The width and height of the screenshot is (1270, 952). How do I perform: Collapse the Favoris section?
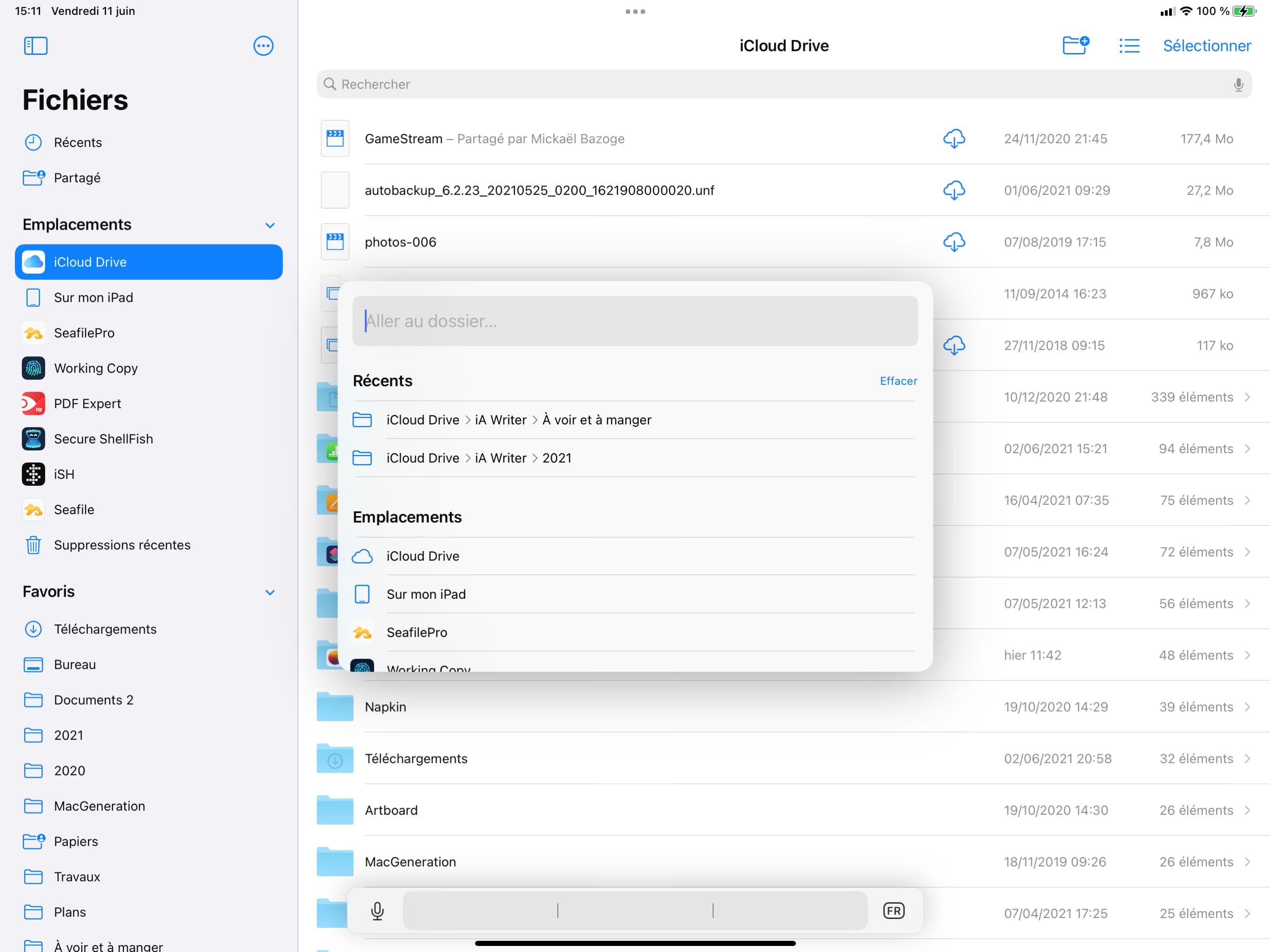(270, 592)
